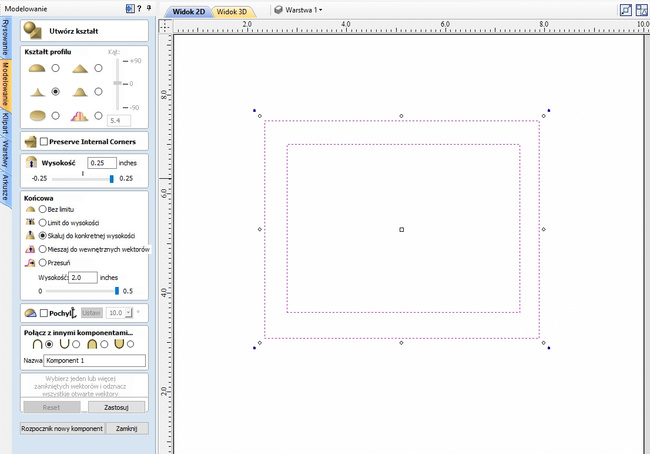This screenshot has height=454, width=650.
Task: Open the Modelowanie side tab
Action: click(5, 85)
